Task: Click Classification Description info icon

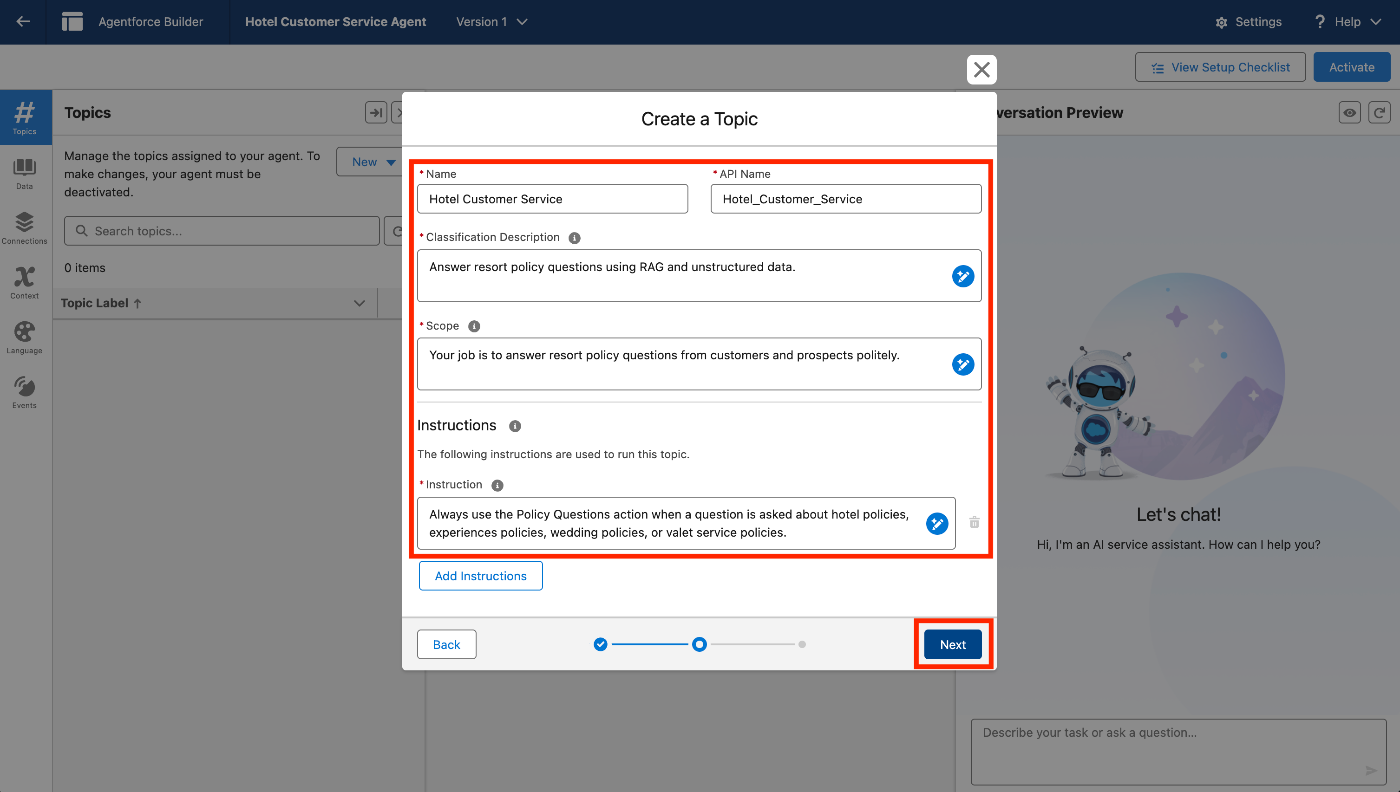Action: point(574,238)
